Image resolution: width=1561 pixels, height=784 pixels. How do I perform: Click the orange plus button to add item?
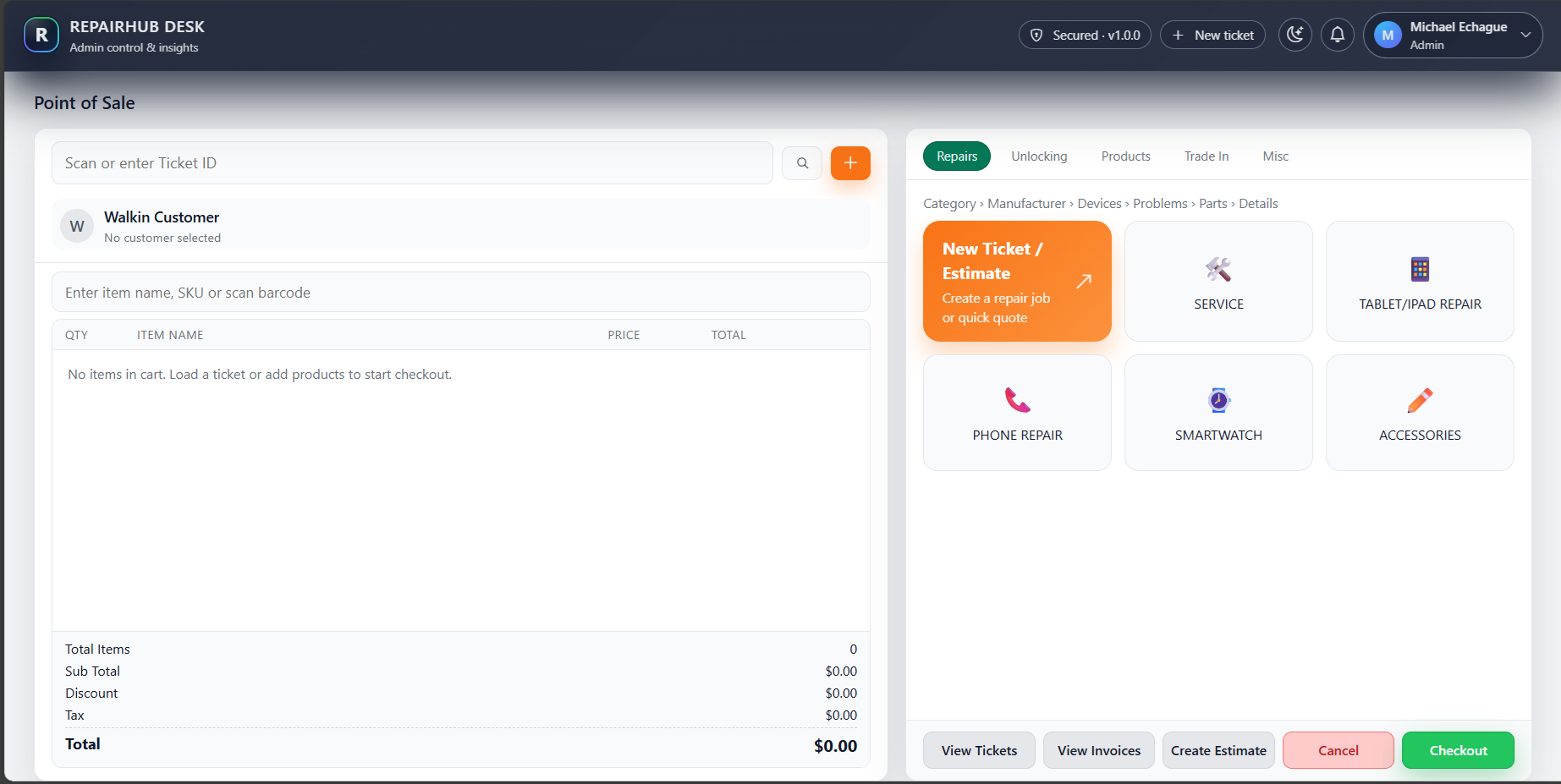[x=850, y=162]
